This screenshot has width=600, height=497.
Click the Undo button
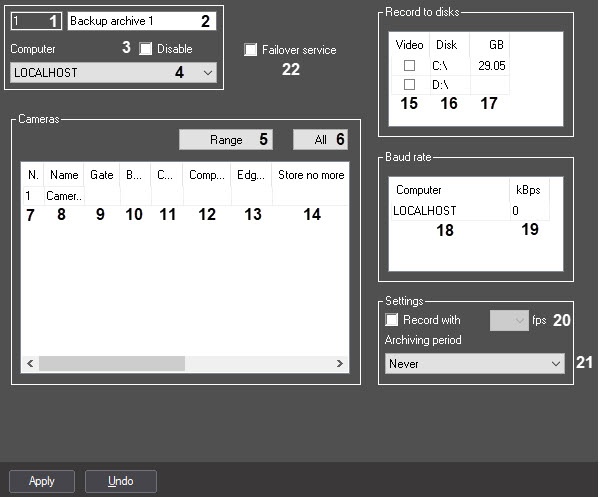(x=121, y=481)
